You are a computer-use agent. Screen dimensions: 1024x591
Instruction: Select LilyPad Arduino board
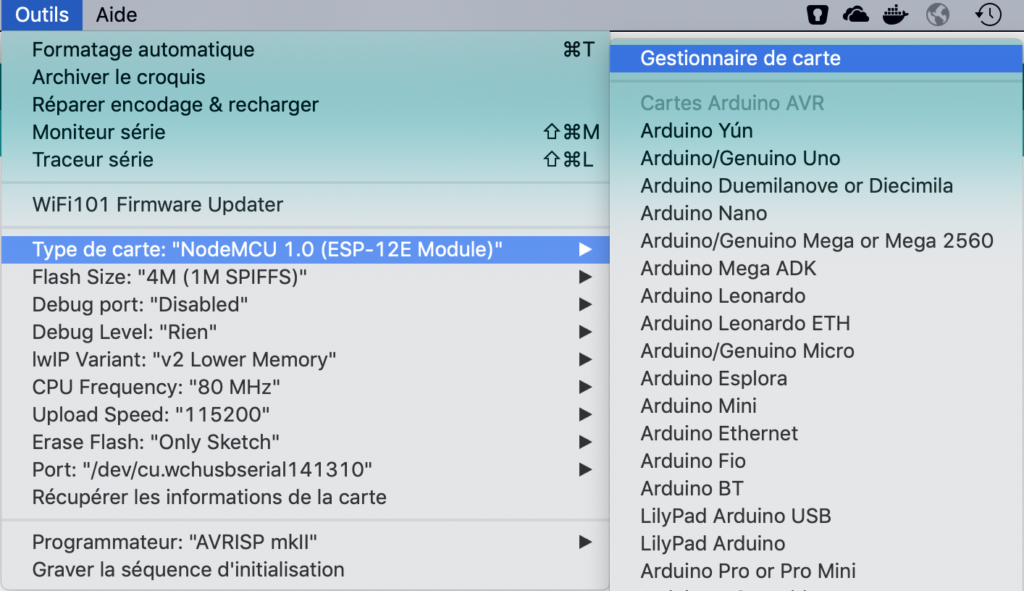click(816, 543)
